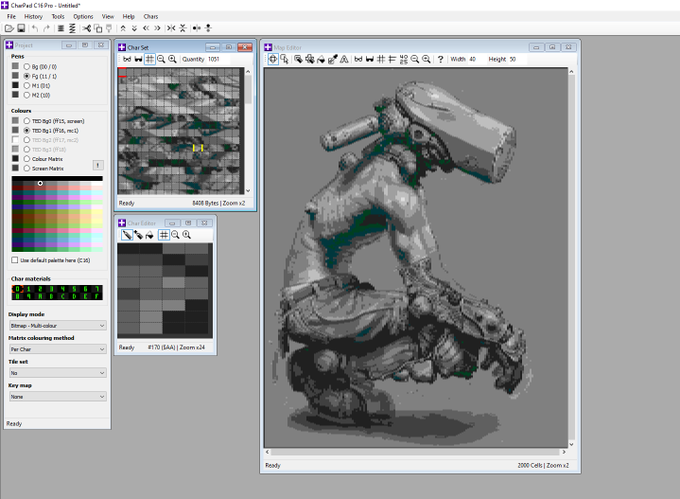The image size is (680, 499).
Task: Save the project using floppy disk icon
Action: pyautogui.click(x=21, y=29)
